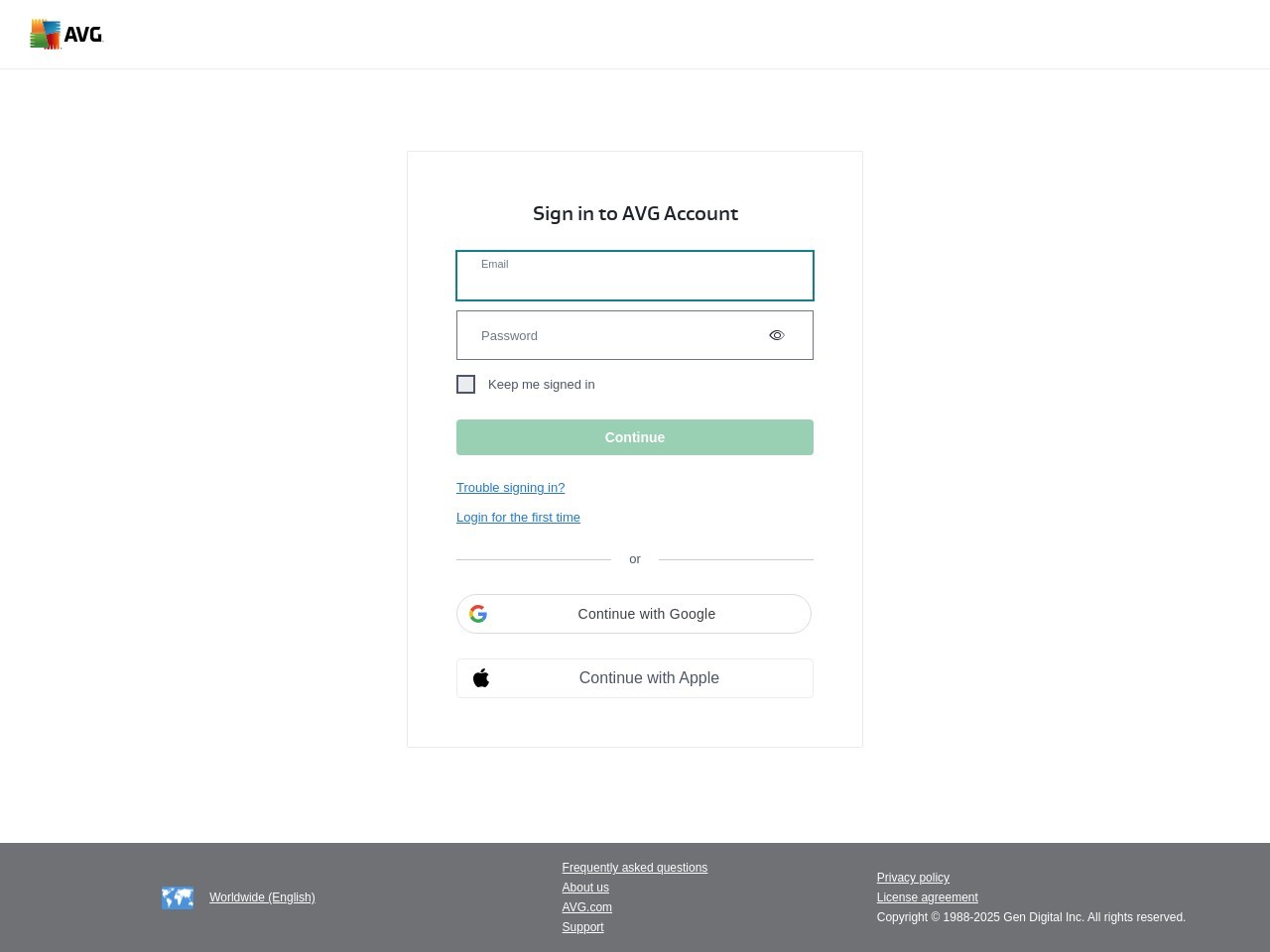Change region via Worldwide (English) link
Viewport: 1270px width, 952px height.
click(x=262, y=897)
